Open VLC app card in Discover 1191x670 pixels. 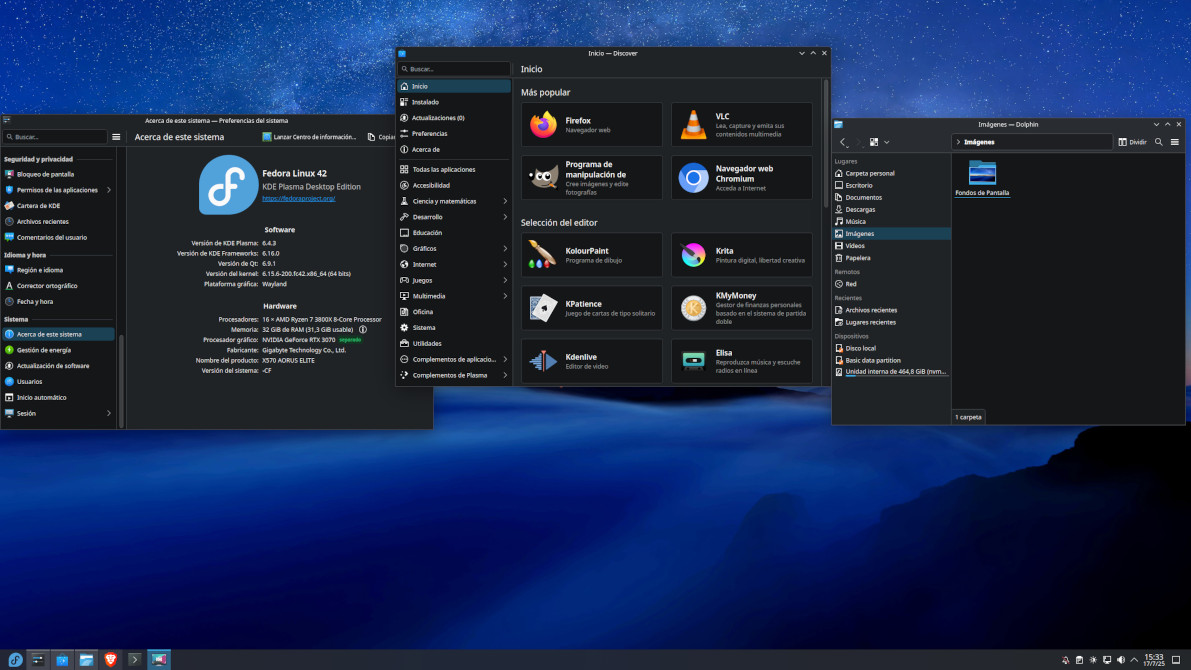[x=741, y=125]
